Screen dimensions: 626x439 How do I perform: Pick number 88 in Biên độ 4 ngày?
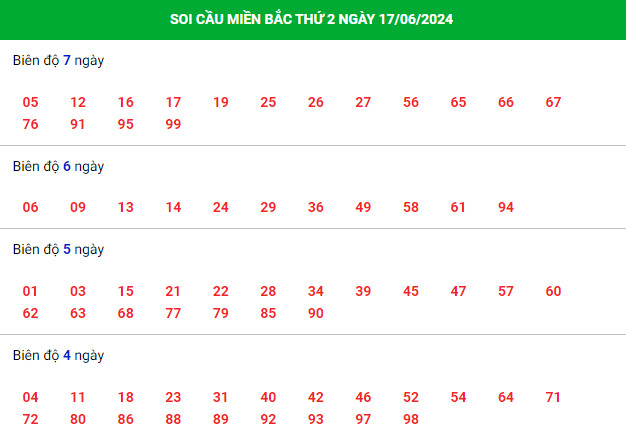point(173,419)
